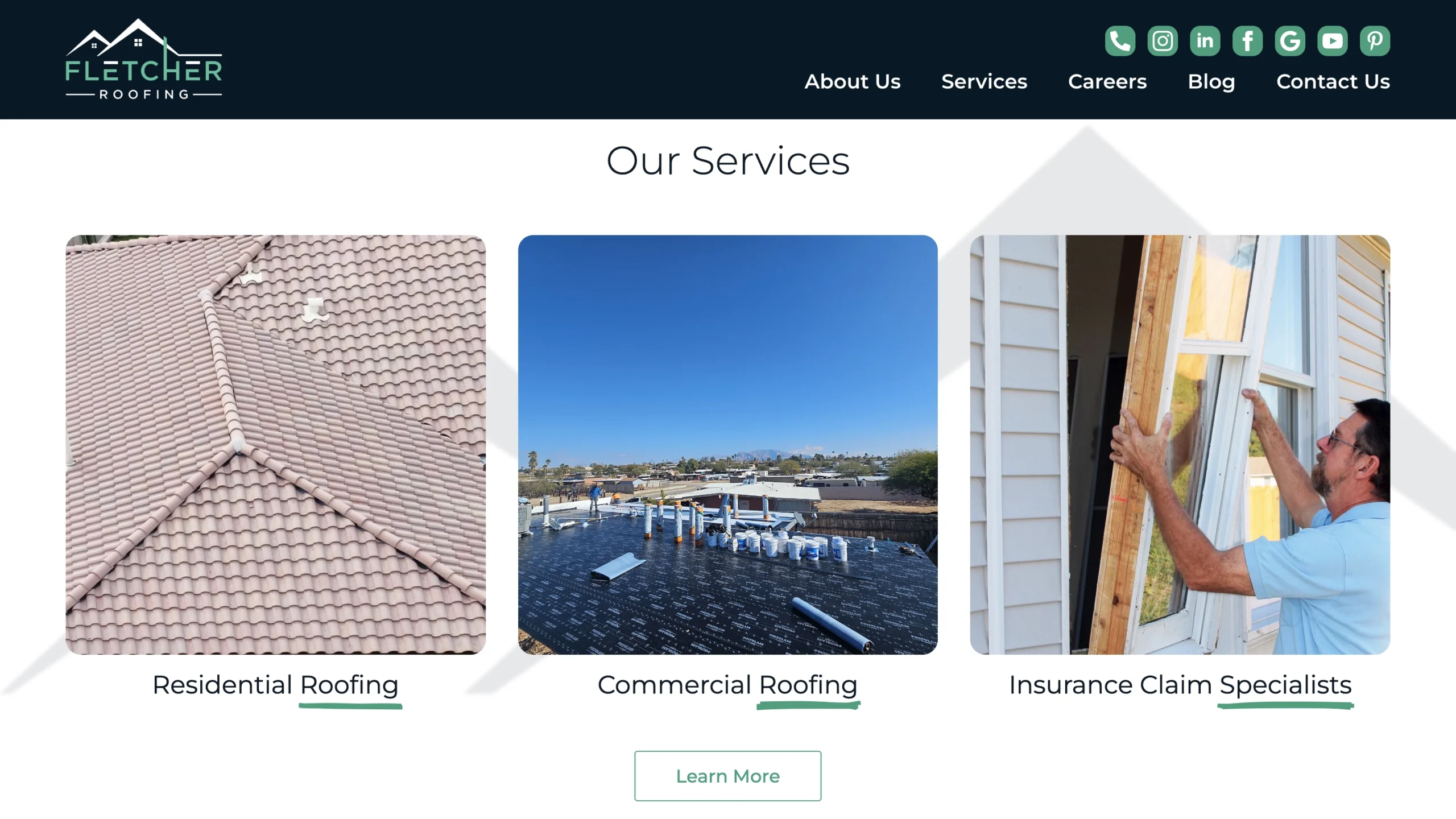Screen dimensions: 1456x819
Task: Select the flat commercial roof photo
Action: click(727, 445)
